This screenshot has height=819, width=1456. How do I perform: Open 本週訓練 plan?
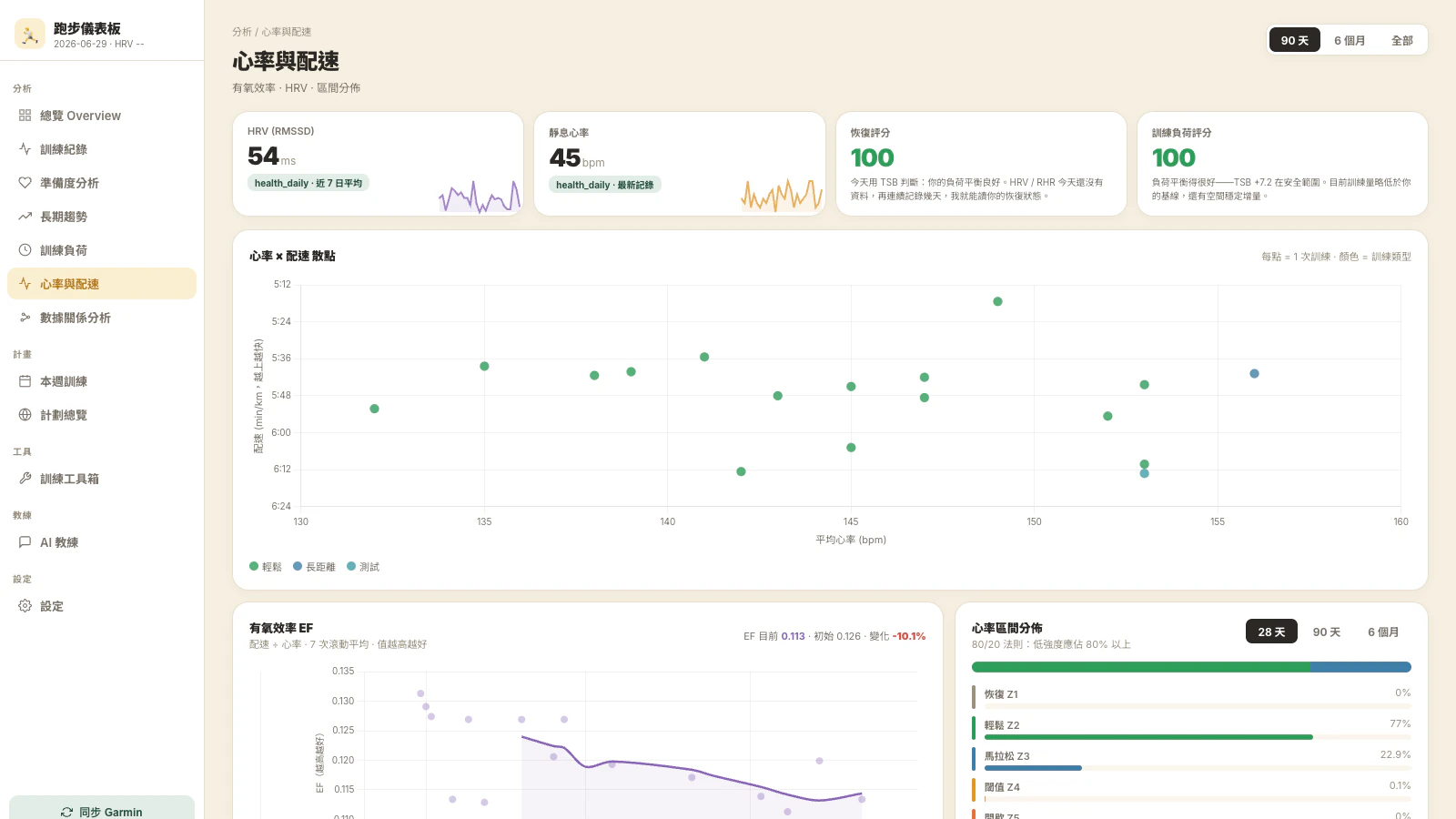[x=102, y=381]
